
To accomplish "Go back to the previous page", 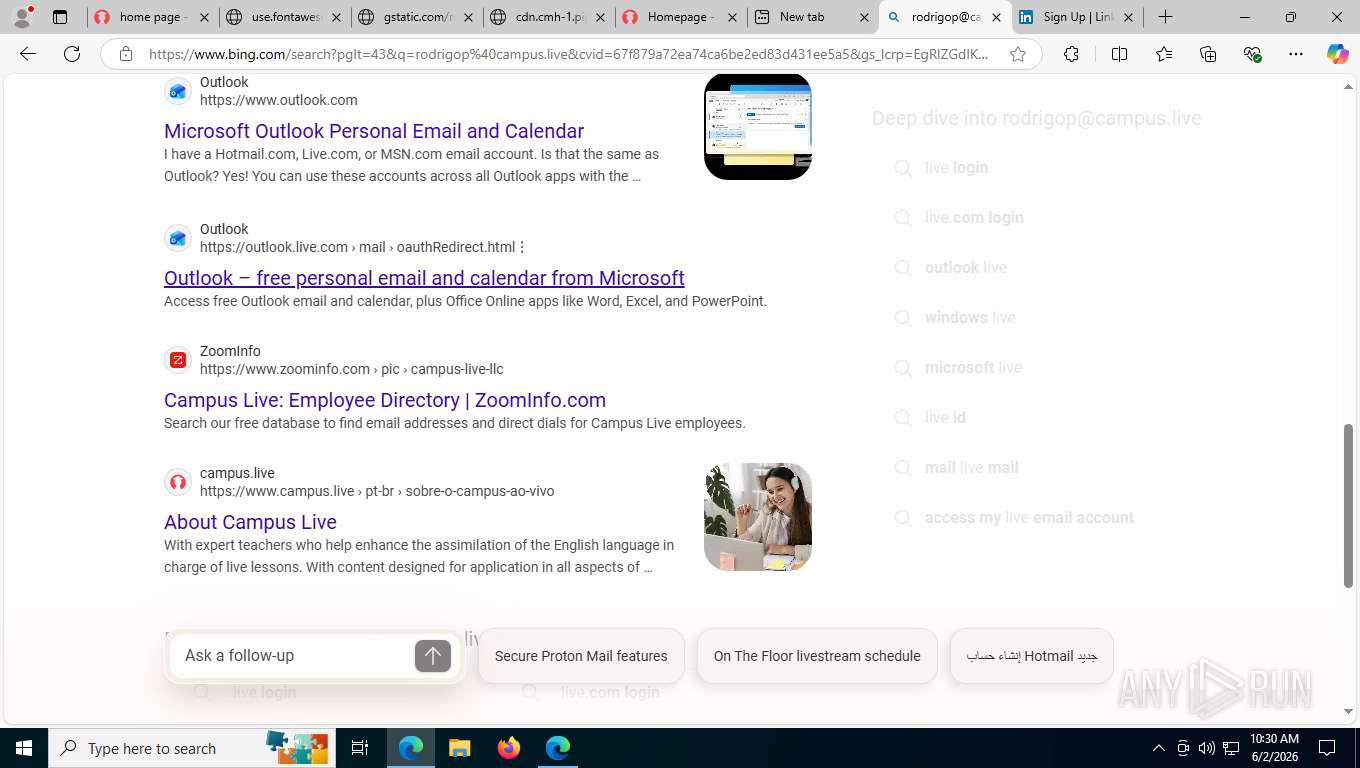I will coord(28,54).
